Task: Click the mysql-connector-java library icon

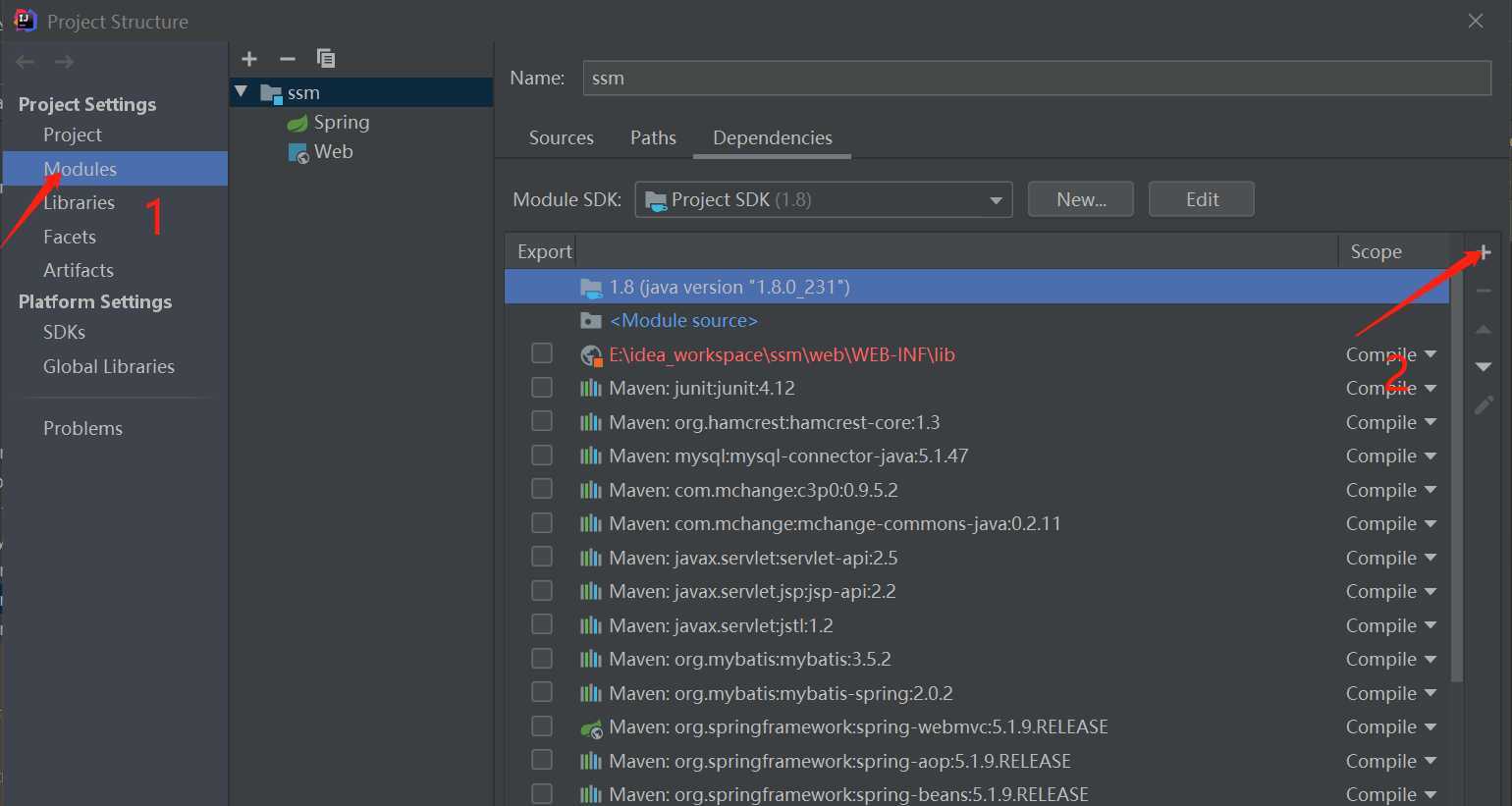Action: (x=591, y=457)
